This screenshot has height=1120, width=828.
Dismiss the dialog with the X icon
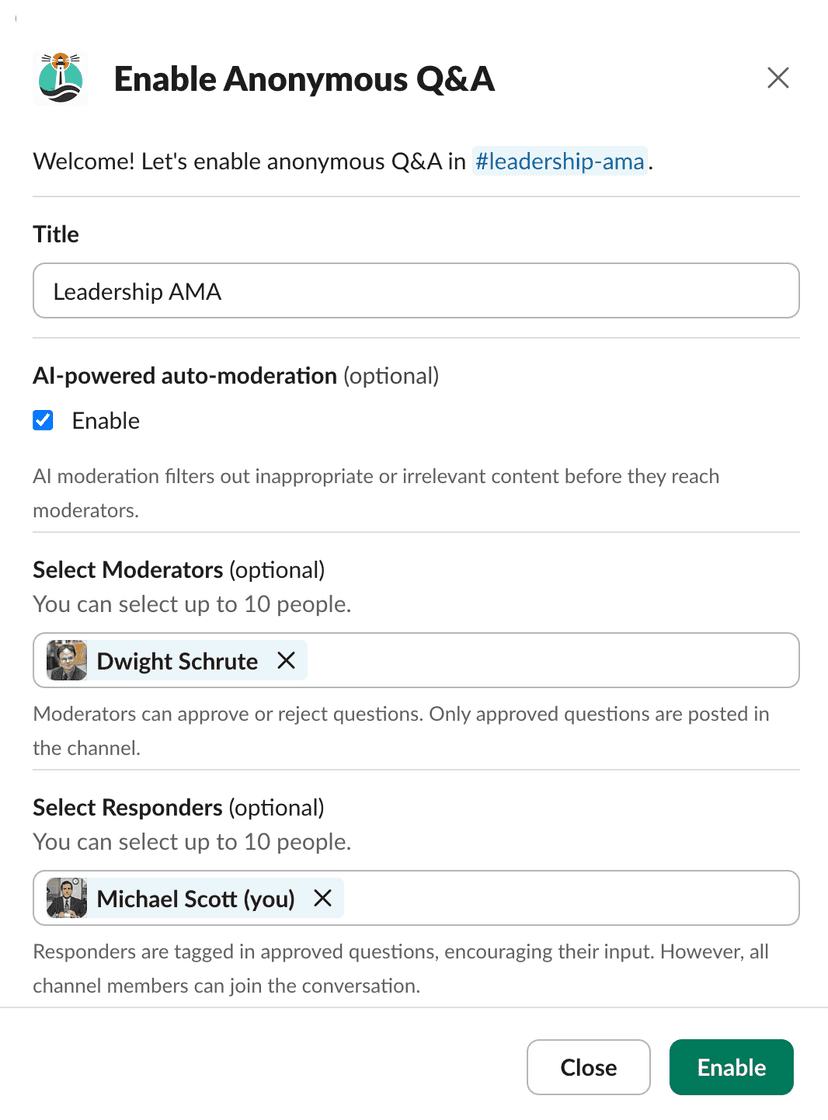[778, 77]
